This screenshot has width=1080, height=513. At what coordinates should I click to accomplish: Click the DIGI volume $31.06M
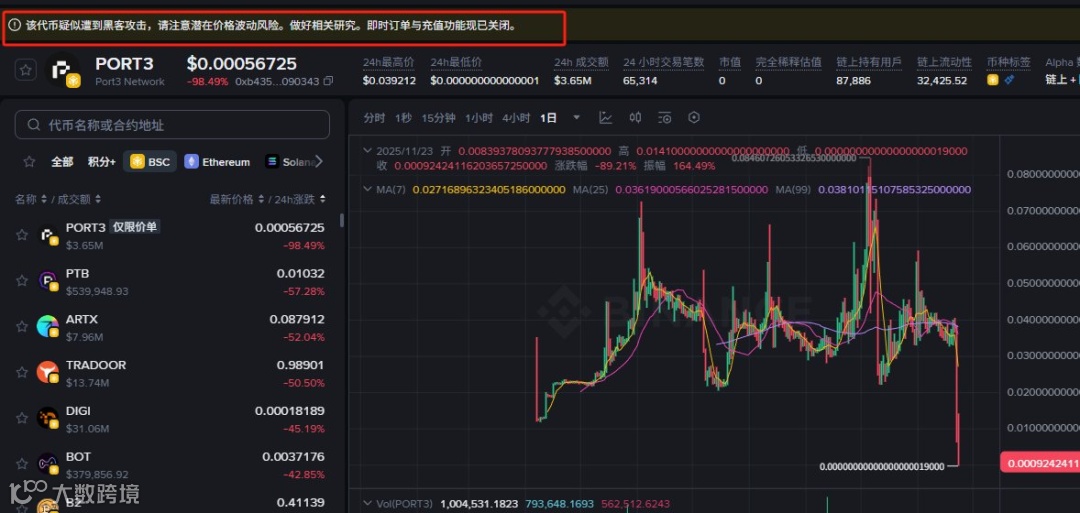point(87,428)
